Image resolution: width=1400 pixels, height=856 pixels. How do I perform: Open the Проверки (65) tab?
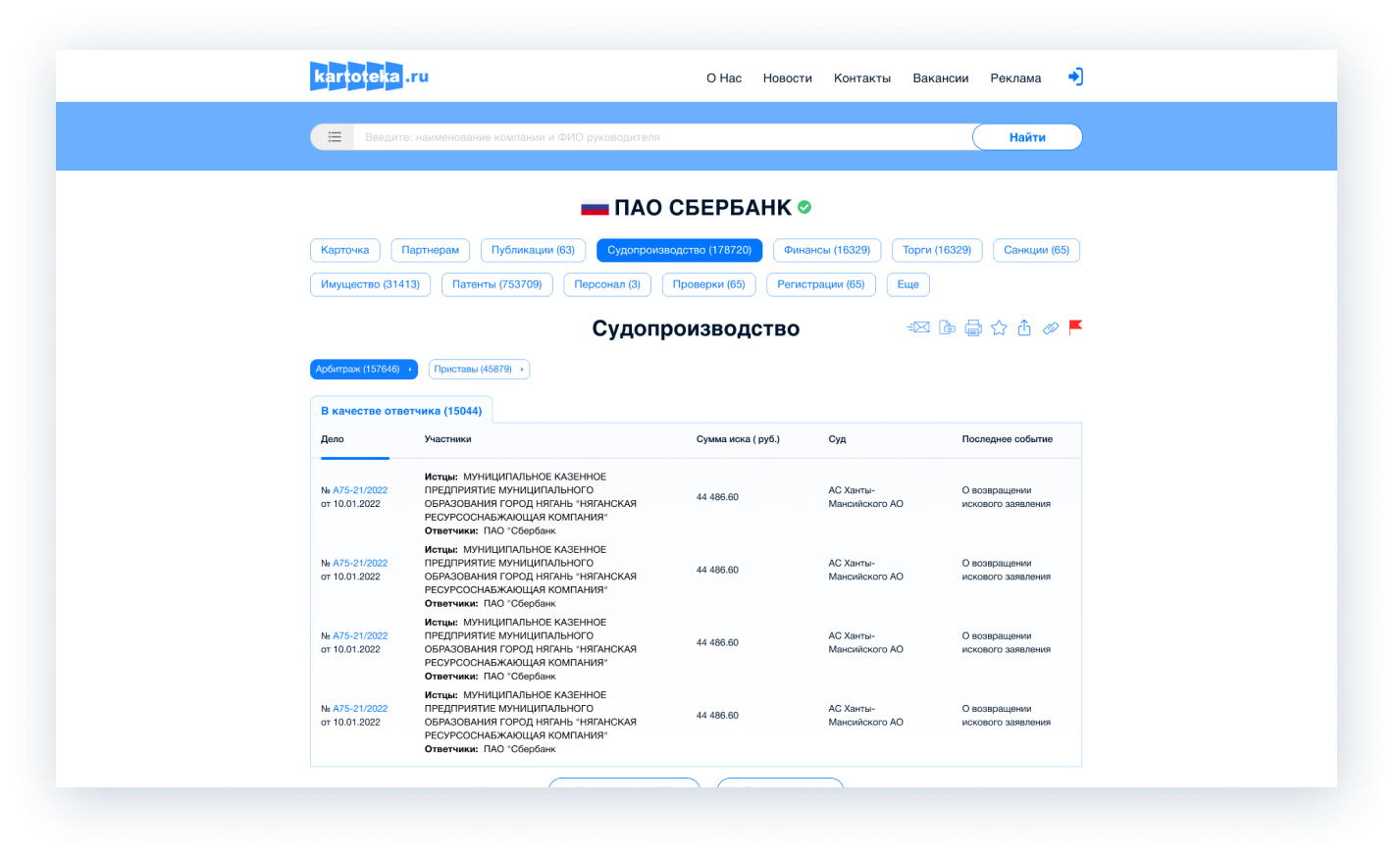point(708,284)
